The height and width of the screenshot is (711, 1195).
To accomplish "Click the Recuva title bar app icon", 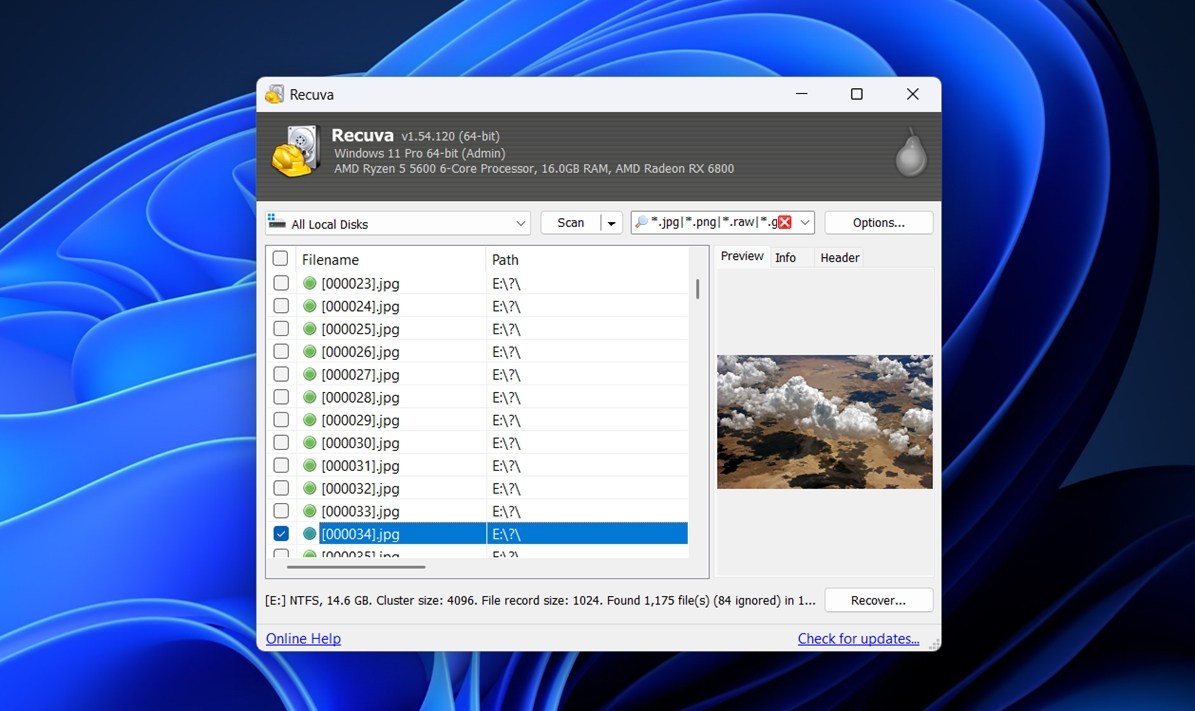I will tap(274, 95).
